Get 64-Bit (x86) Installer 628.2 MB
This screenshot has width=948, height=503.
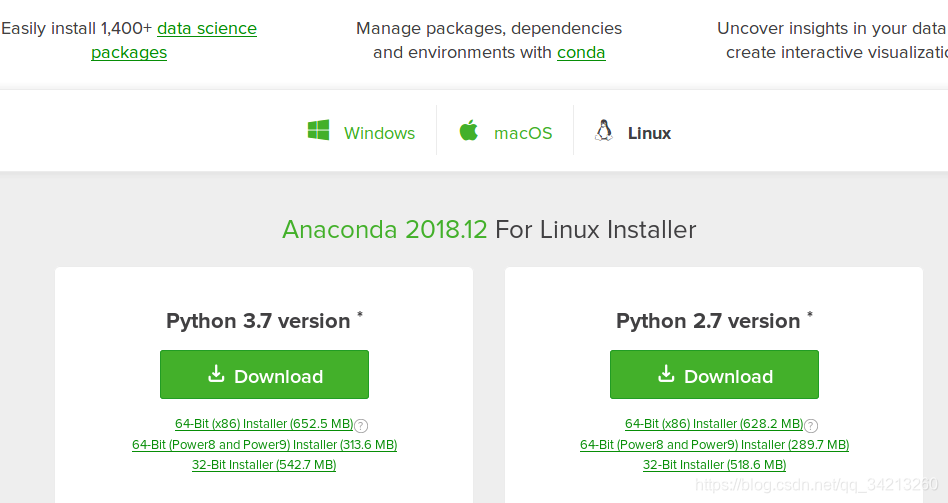coord(713,424)
